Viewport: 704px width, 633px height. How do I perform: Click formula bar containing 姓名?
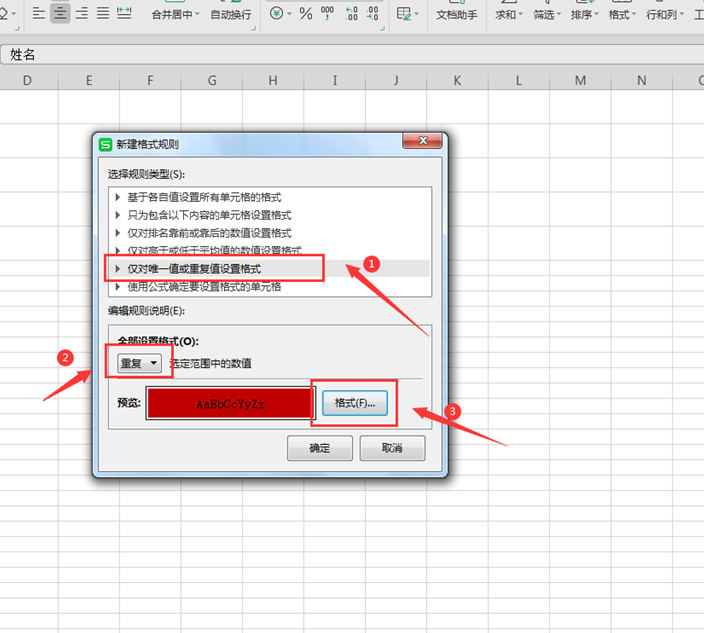tap(352, 54)
